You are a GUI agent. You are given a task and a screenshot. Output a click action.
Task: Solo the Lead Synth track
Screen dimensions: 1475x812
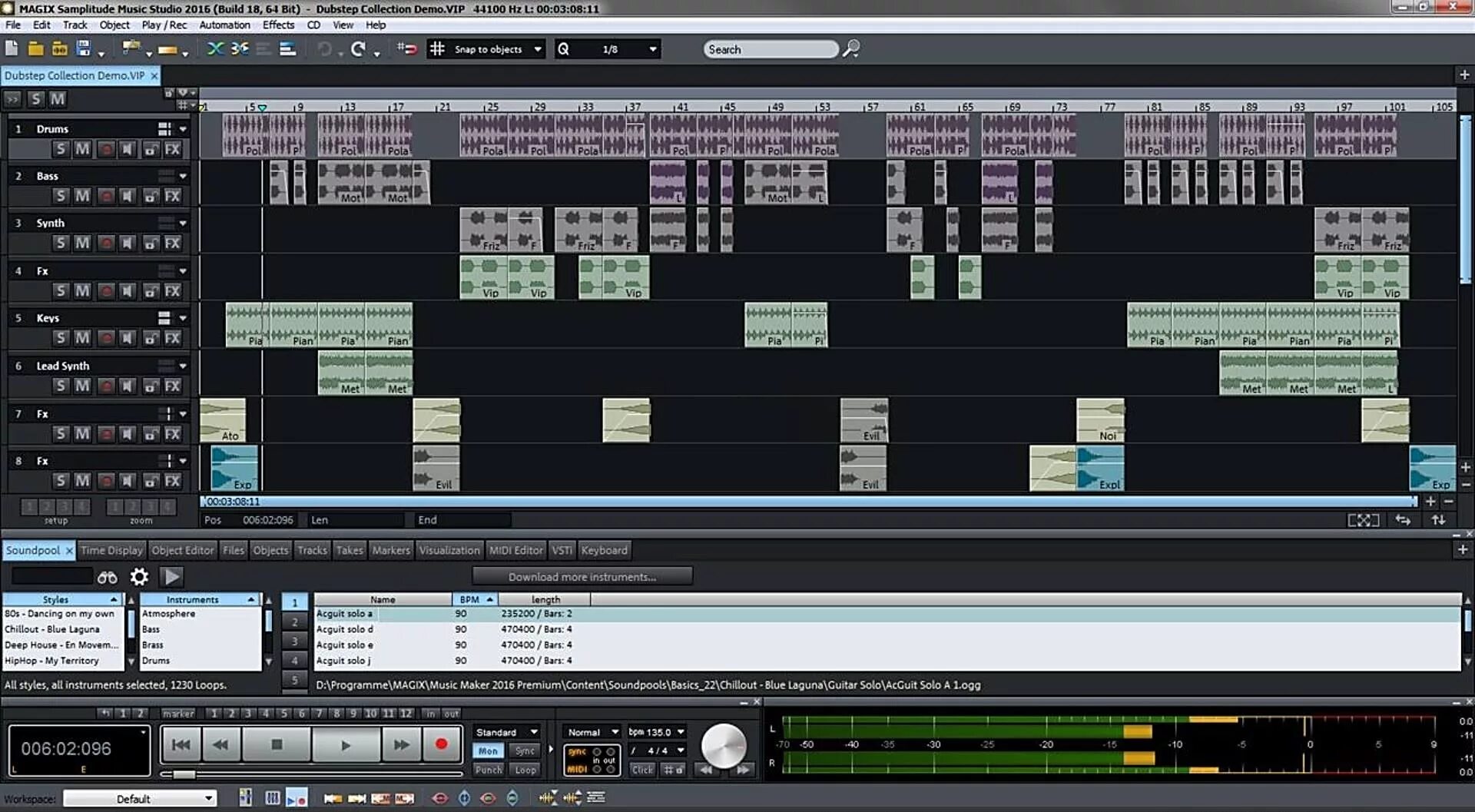(61, 386)
